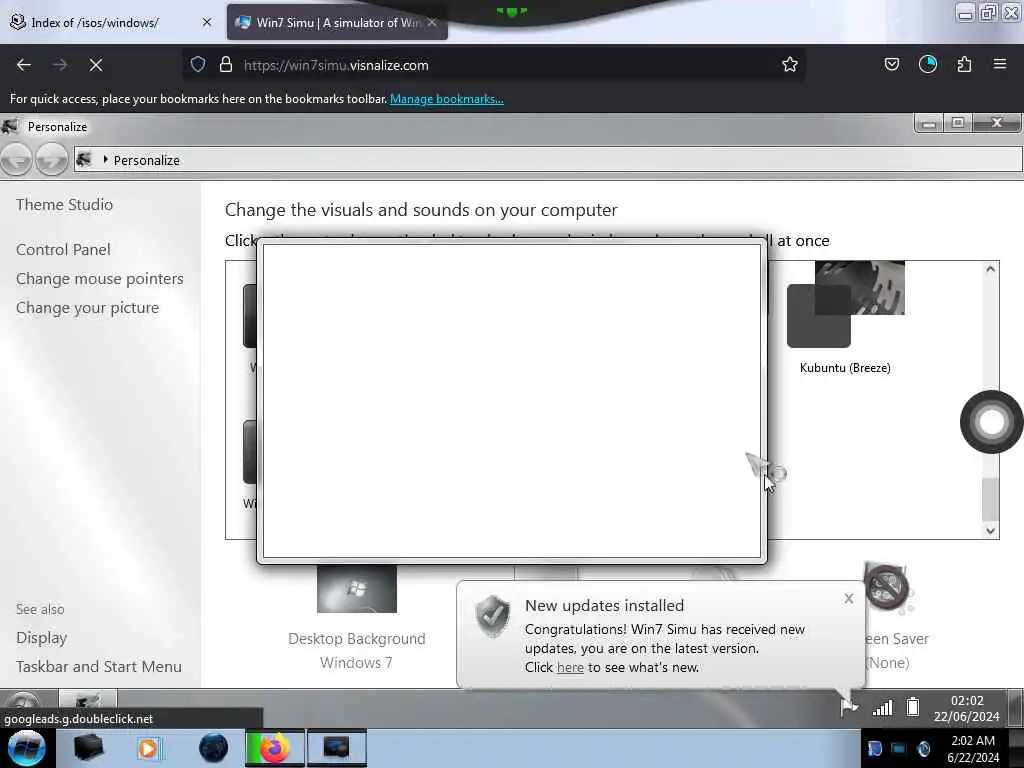1024x768 pixels.
Task: Open Firefox account circular icon
Action: (x=928, y=64)
